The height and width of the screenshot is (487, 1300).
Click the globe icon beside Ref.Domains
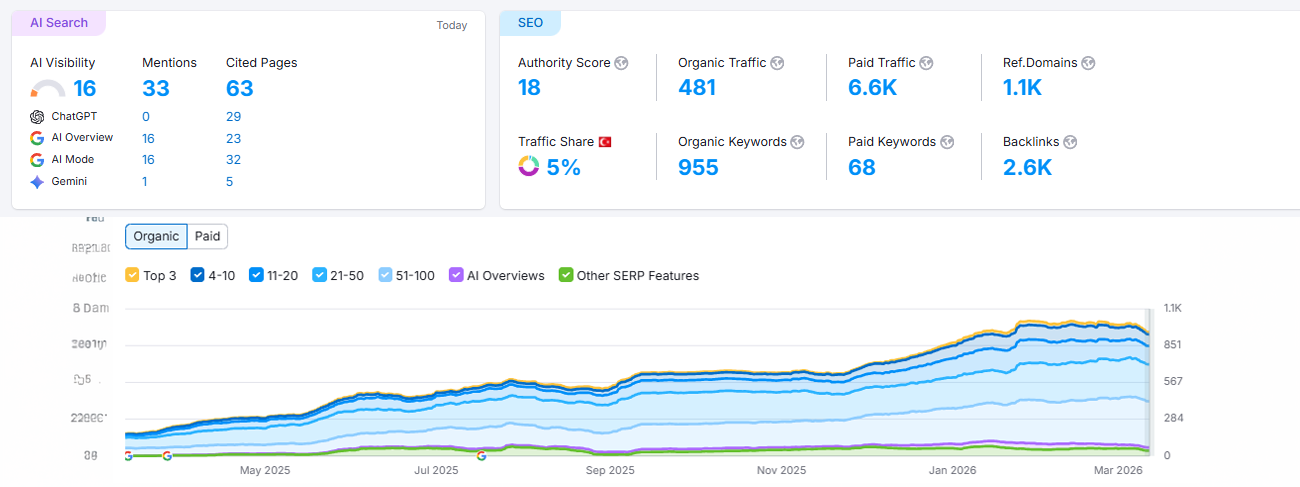pyautogui.click(x=1088, y=63)
